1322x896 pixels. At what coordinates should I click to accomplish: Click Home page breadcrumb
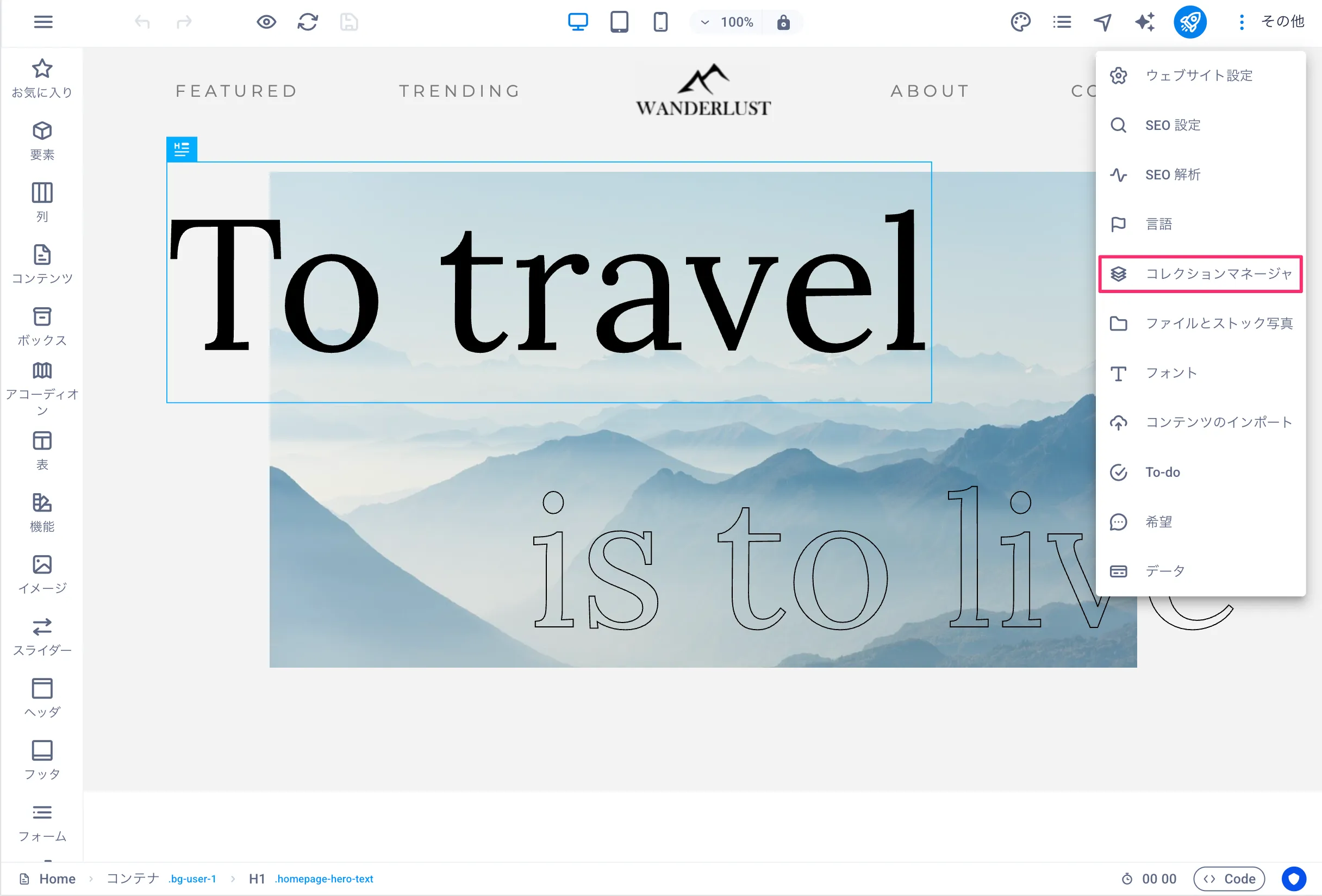tap(48, 879)
